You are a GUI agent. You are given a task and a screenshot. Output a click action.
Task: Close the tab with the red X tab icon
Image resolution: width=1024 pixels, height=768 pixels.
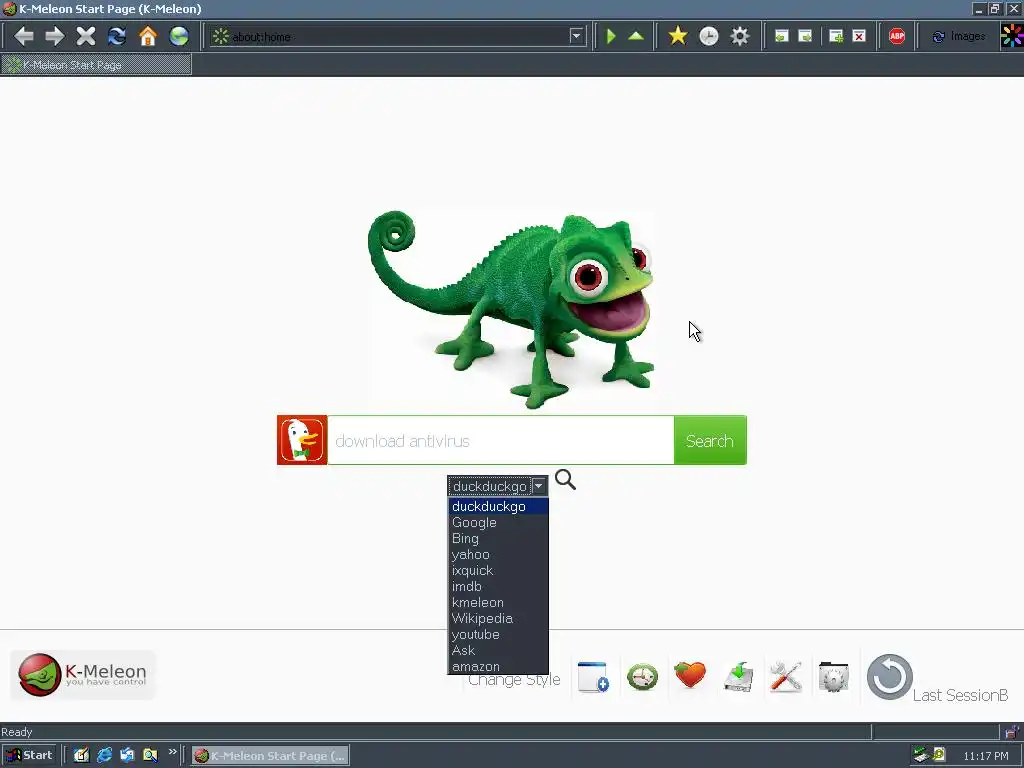click(859, 36)
